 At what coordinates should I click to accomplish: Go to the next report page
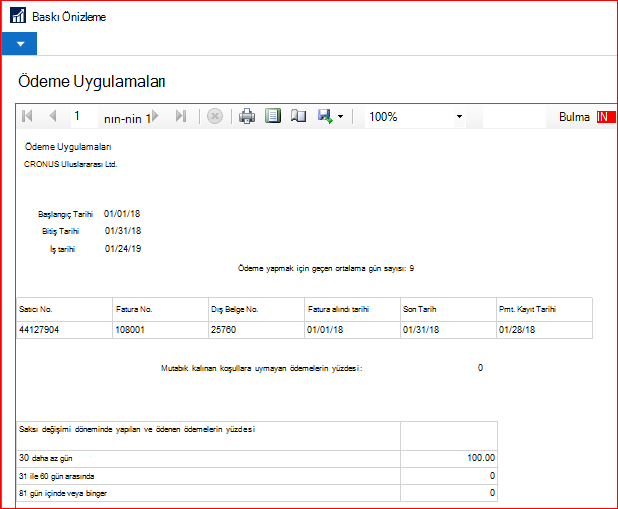155,116
